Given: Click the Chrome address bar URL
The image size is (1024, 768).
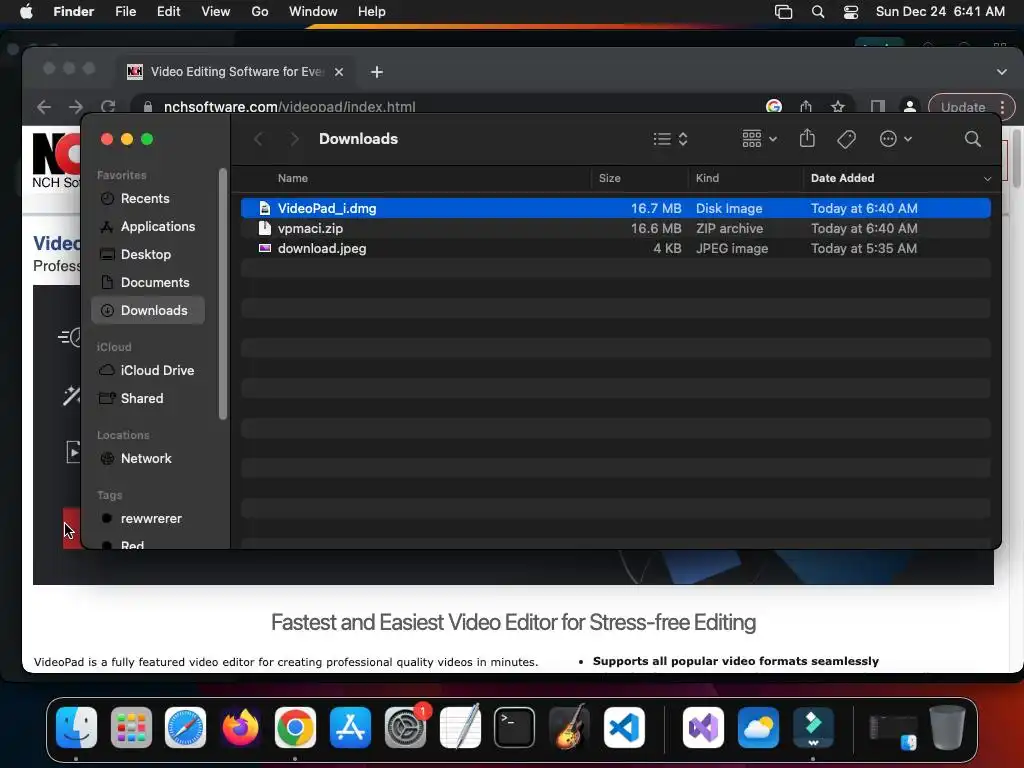Looking at the screenshot, I should [x=289, y=107].
